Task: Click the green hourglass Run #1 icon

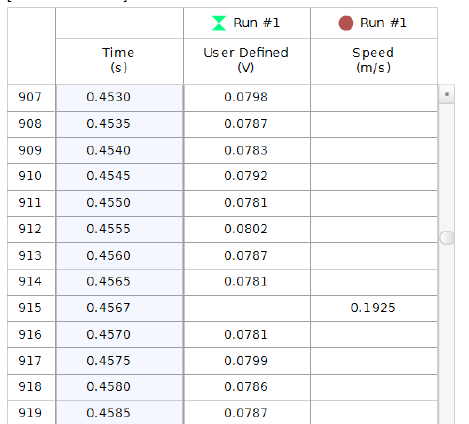Action: (x=219, y=23)
